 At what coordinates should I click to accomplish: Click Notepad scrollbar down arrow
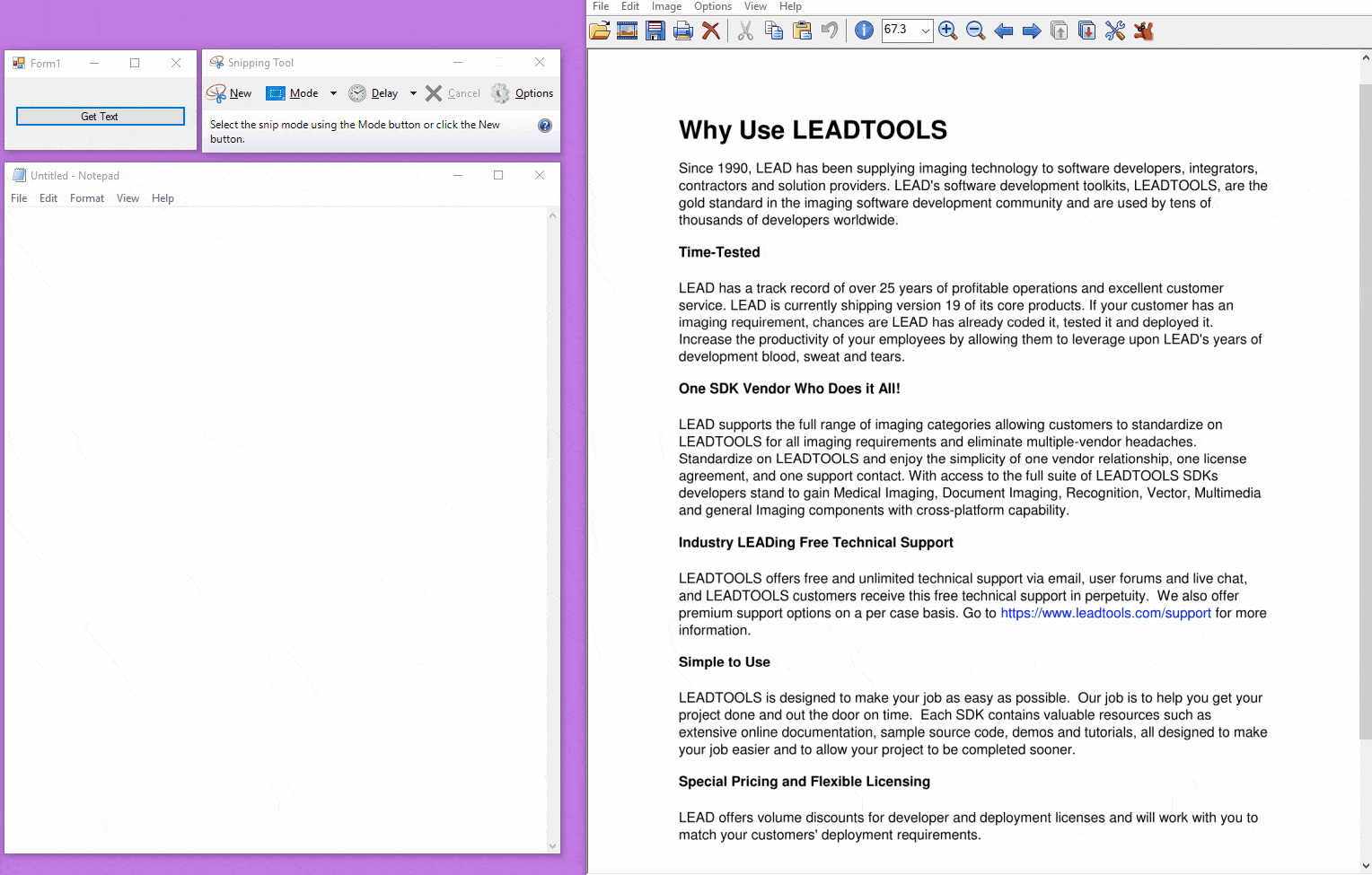click(553, 845)
